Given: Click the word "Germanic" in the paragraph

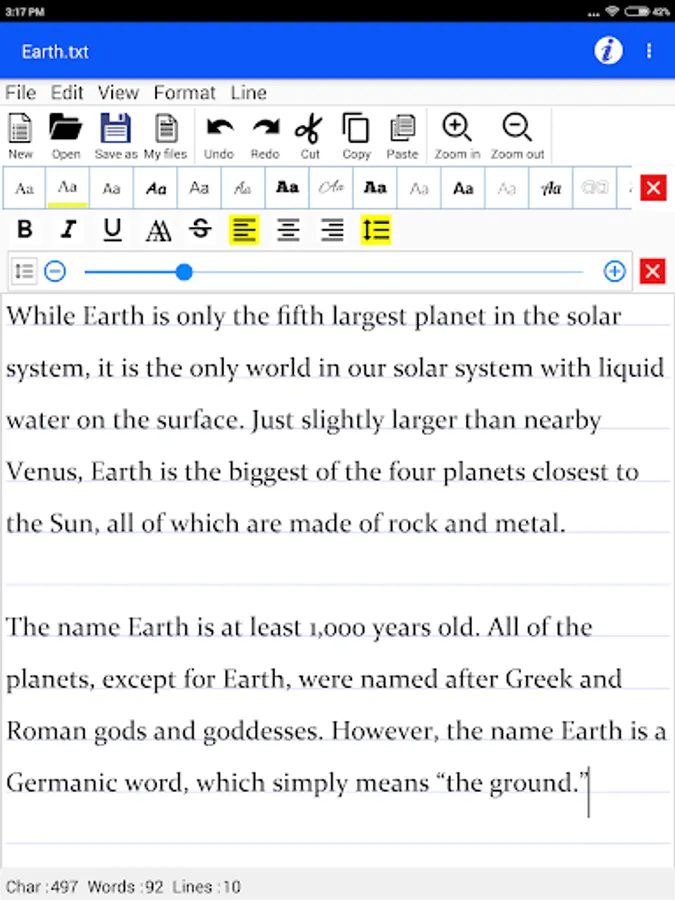Looking at the screenshot, I should point(62,783).
